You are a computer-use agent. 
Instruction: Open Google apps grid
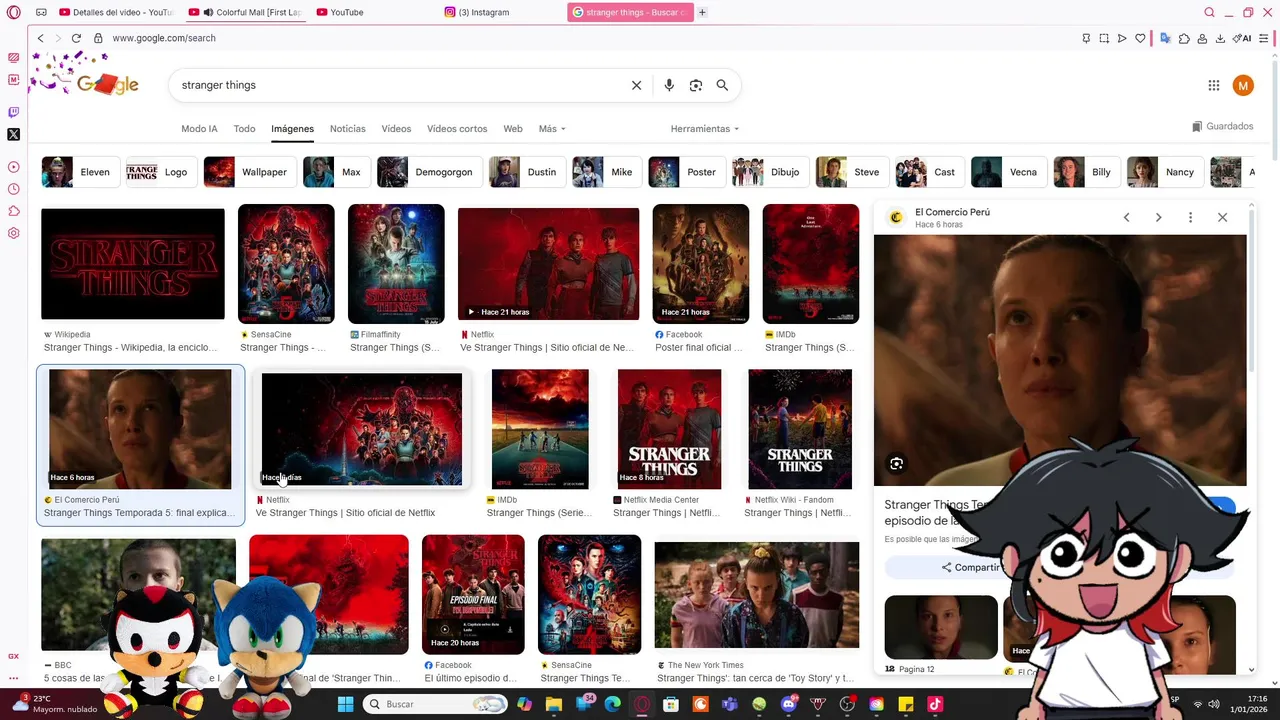1214,86
